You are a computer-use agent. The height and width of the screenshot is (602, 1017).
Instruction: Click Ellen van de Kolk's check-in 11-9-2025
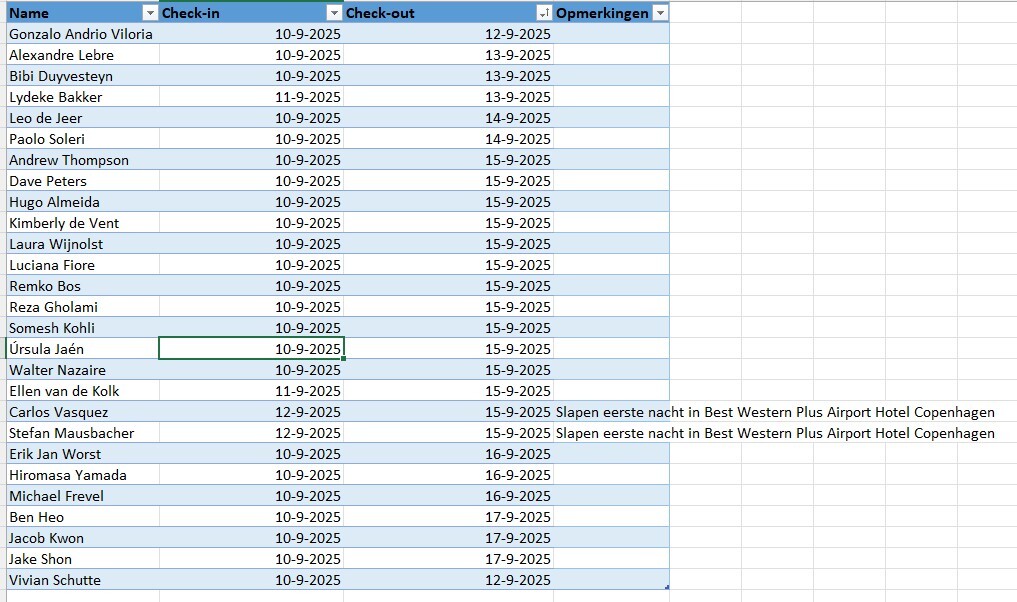tap(251, 391)
